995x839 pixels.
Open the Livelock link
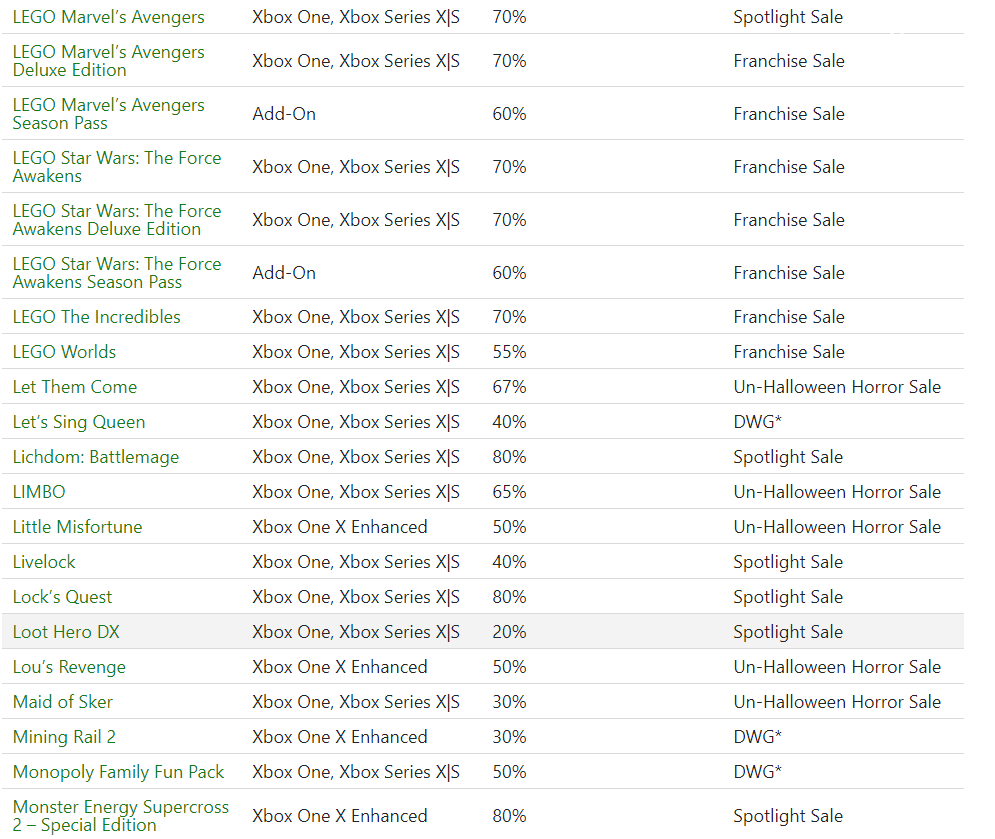[x=44, y=562]
